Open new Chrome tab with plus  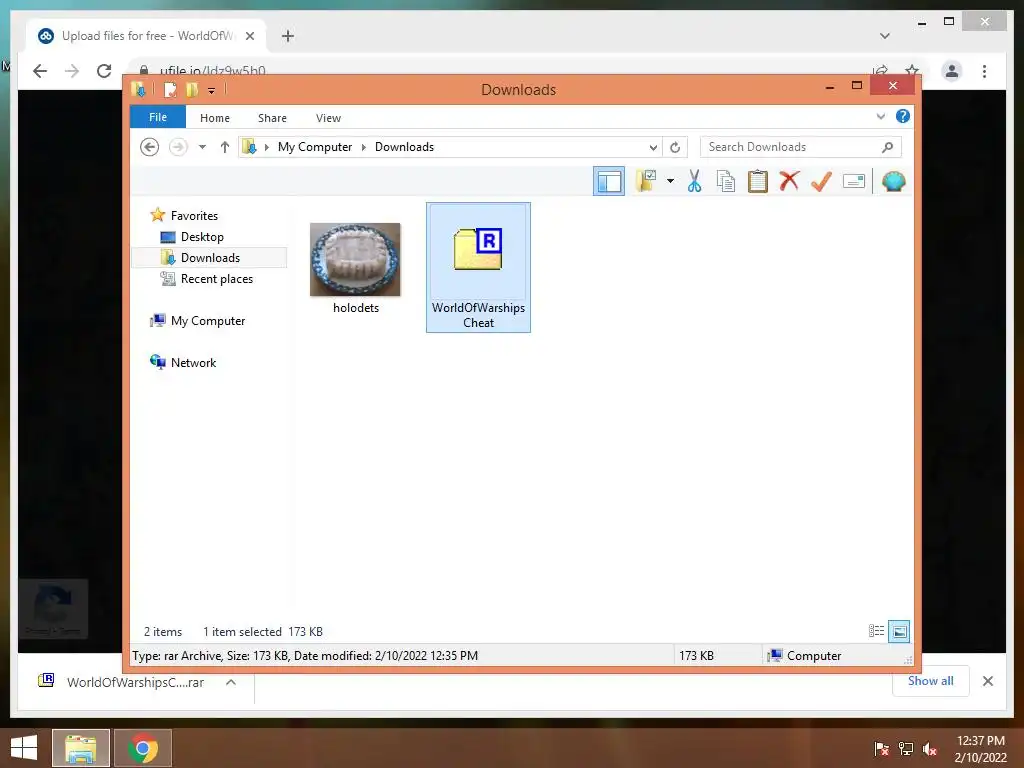[288, 36]
